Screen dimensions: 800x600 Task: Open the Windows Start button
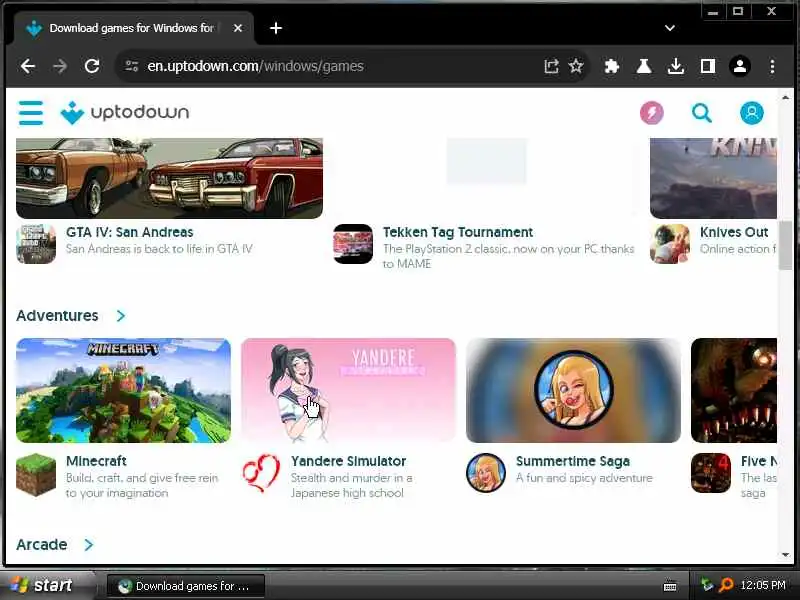pos(48,586)
